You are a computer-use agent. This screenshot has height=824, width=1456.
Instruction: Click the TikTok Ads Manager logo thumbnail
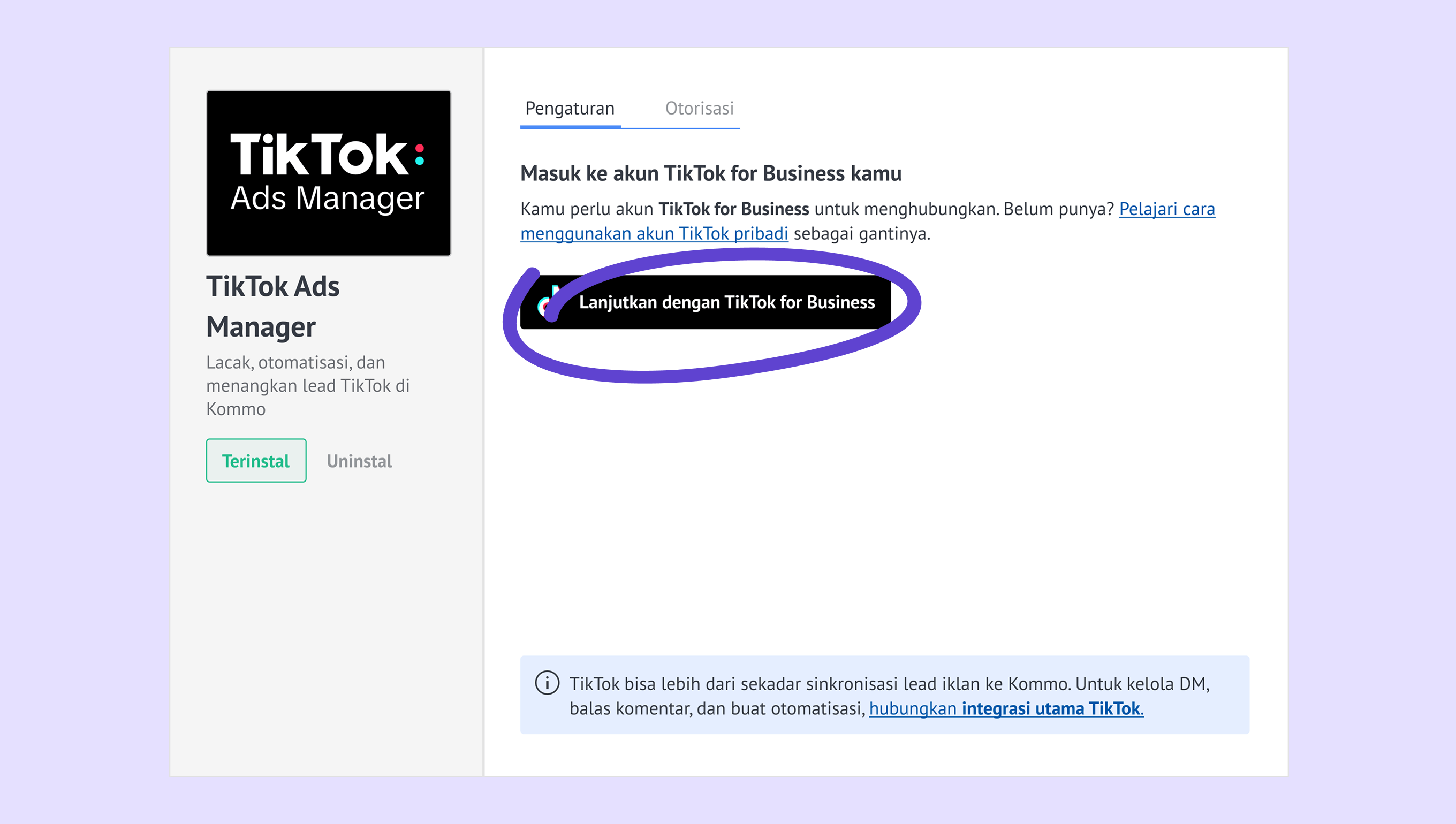coord(328,173)
